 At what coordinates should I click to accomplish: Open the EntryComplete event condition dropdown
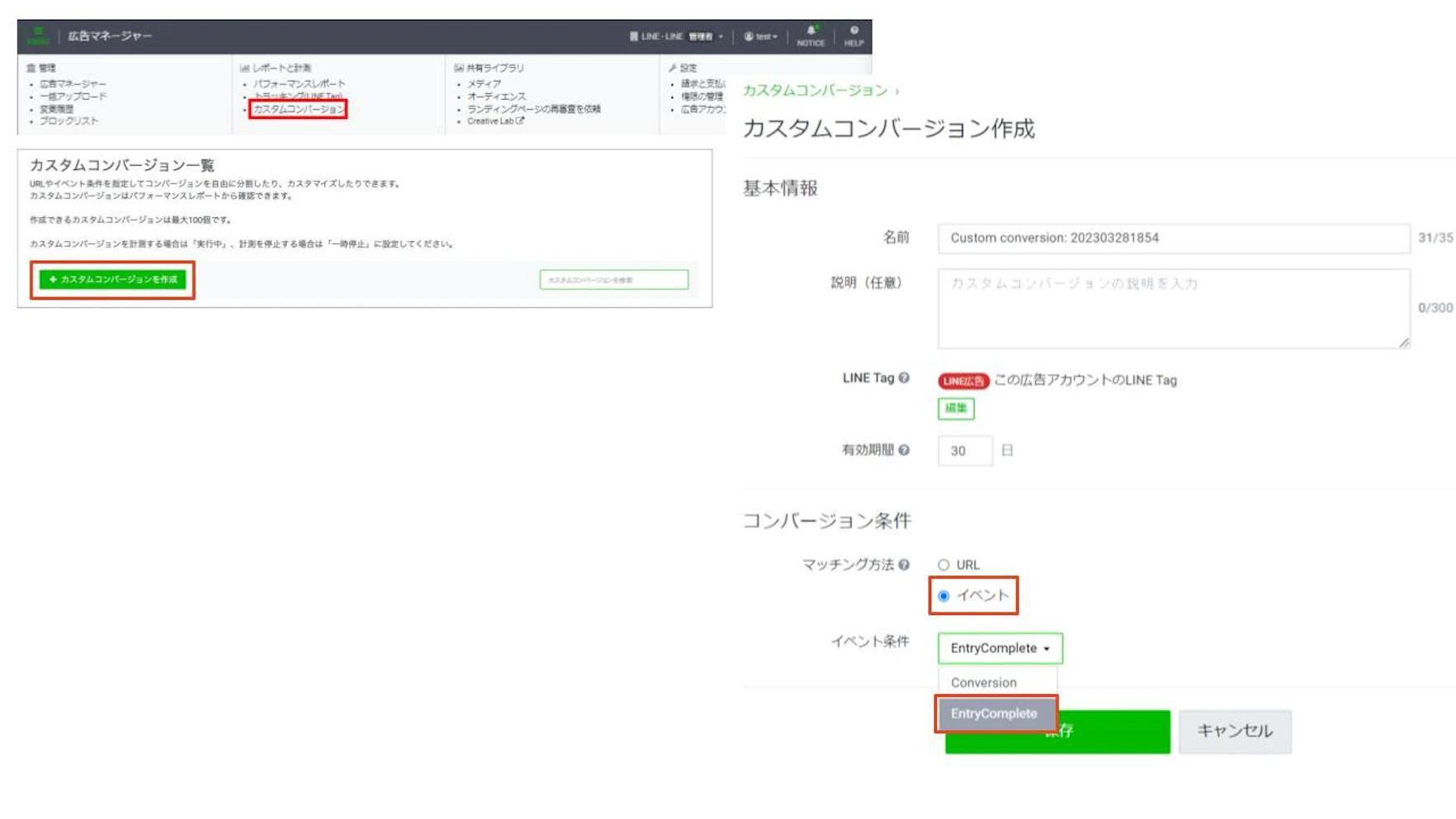pyautogui.click(x=1000, y=648)
